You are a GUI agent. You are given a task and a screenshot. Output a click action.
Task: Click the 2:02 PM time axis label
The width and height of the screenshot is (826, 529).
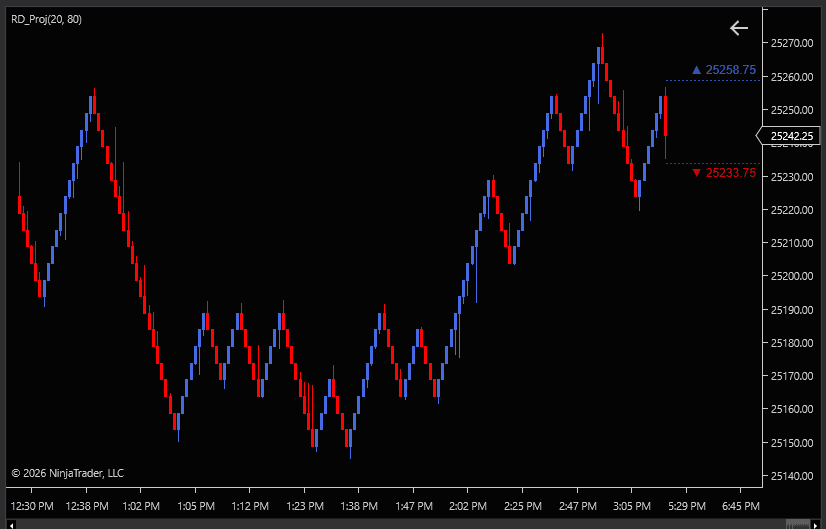[x=467, y=506]
